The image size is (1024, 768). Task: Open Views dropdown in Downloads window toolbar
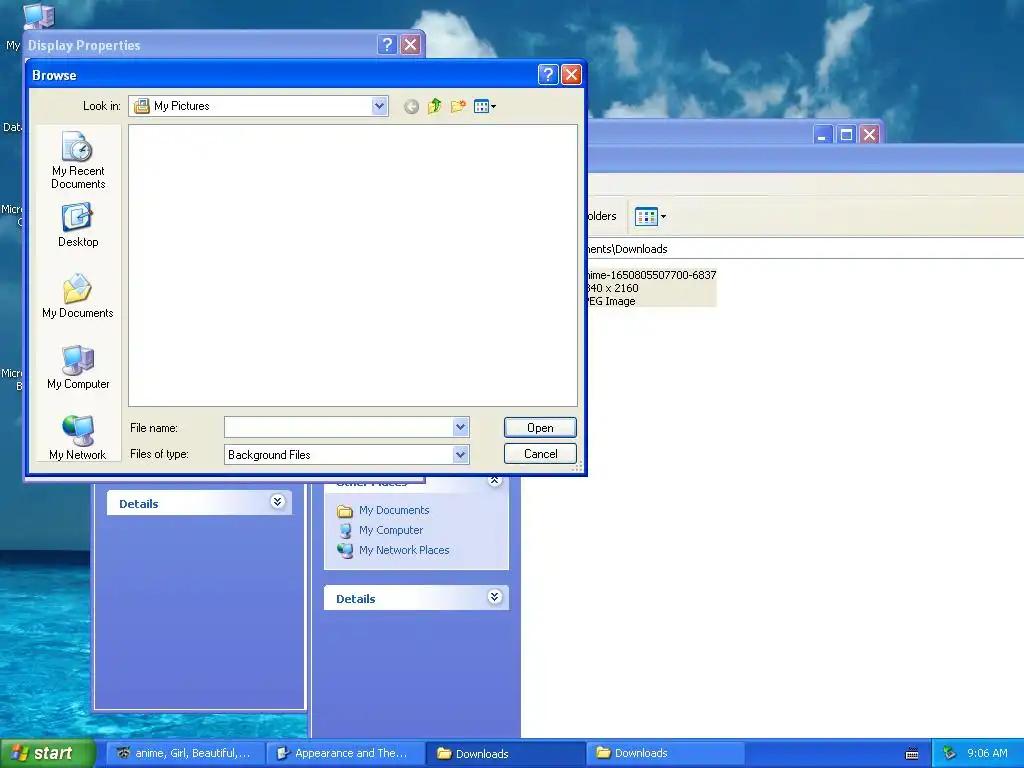(650, 216)
